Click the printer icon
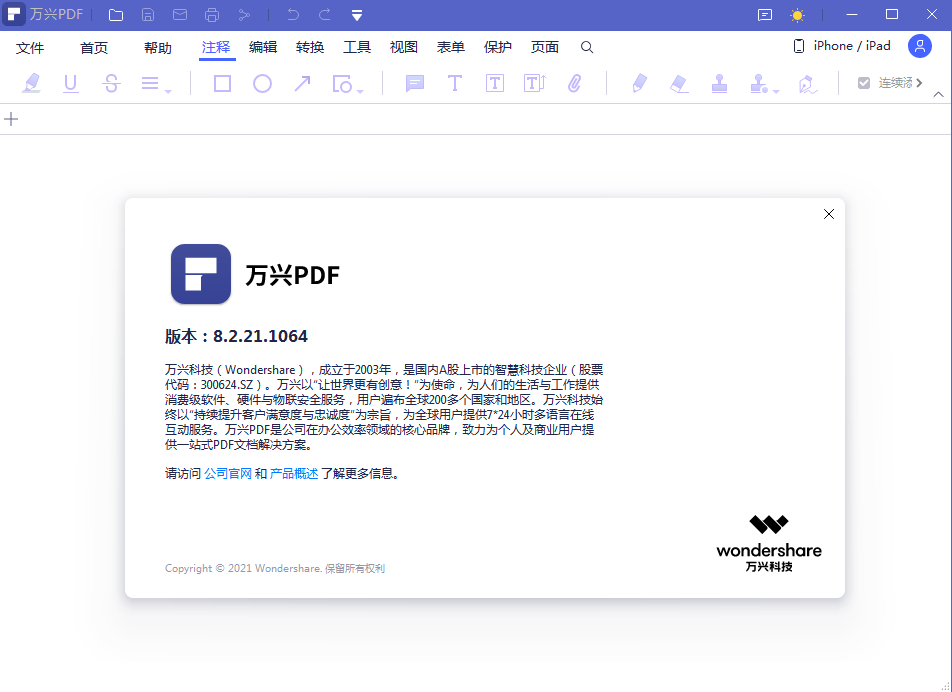 pyautogui.click(x=212, y=15)
